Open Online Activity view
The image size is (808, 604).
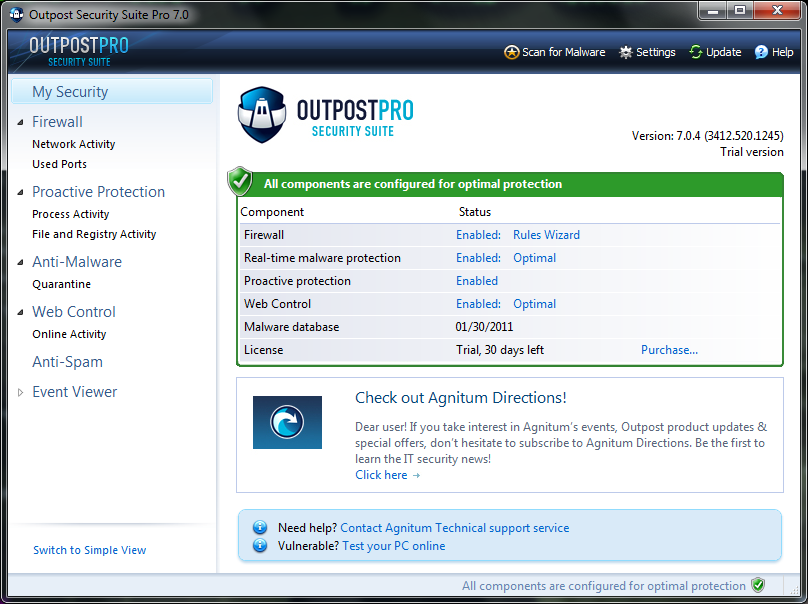point(69,334)
